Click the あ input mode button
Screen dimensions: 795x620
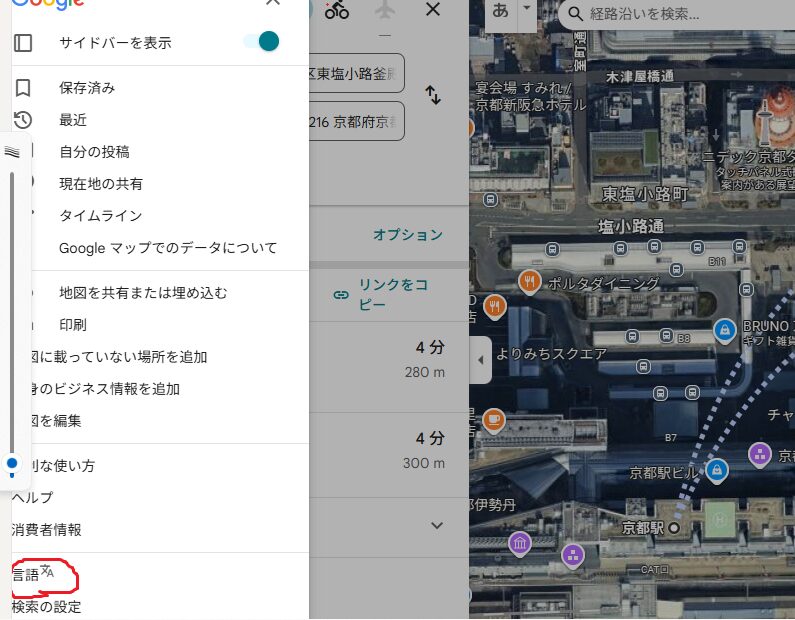click(500, 10)
